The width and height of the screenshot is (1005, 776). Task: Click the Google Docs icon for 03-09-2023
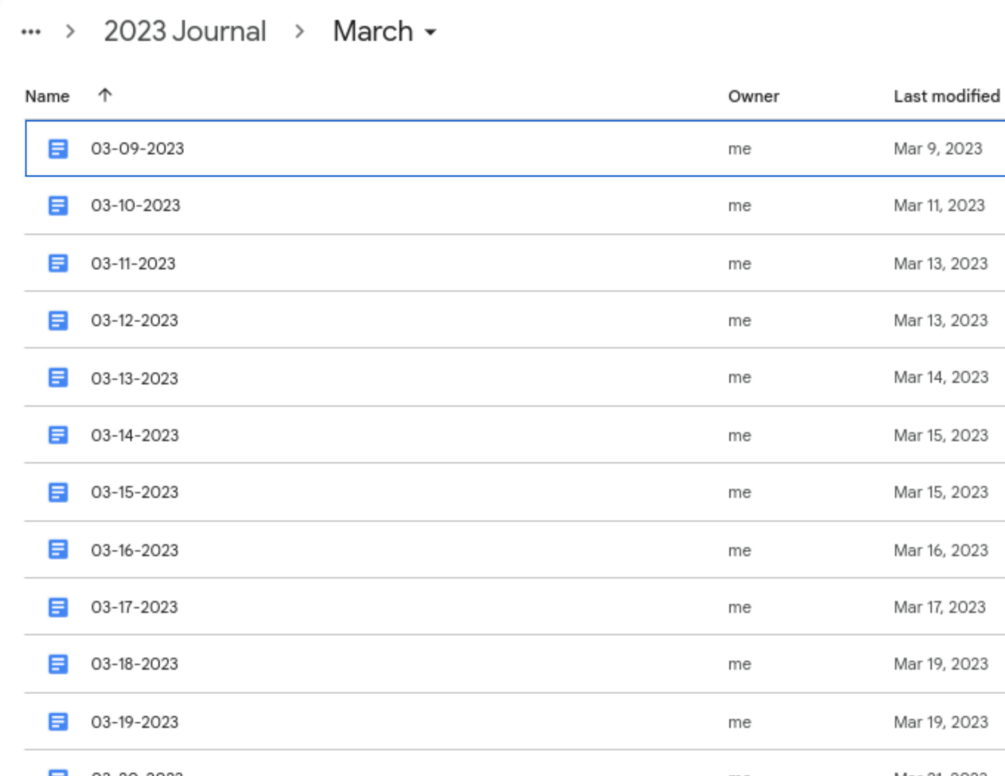click(x=59, y=149)
